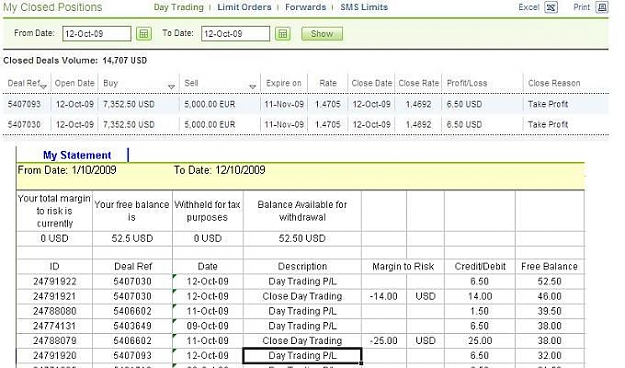Click the Margin to Risk column header
The width and height of the screenshot is (625, 368).
point(403,266)
